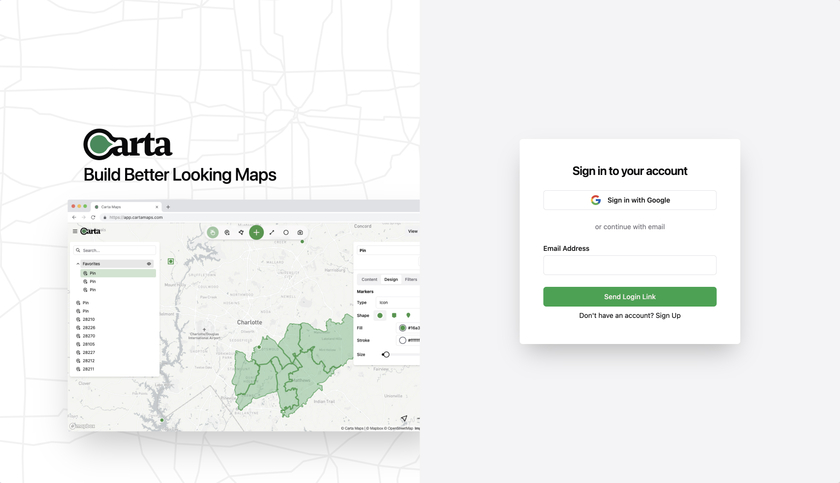
Task: Click the green square marker on preview map
Action: pos(170,261)
